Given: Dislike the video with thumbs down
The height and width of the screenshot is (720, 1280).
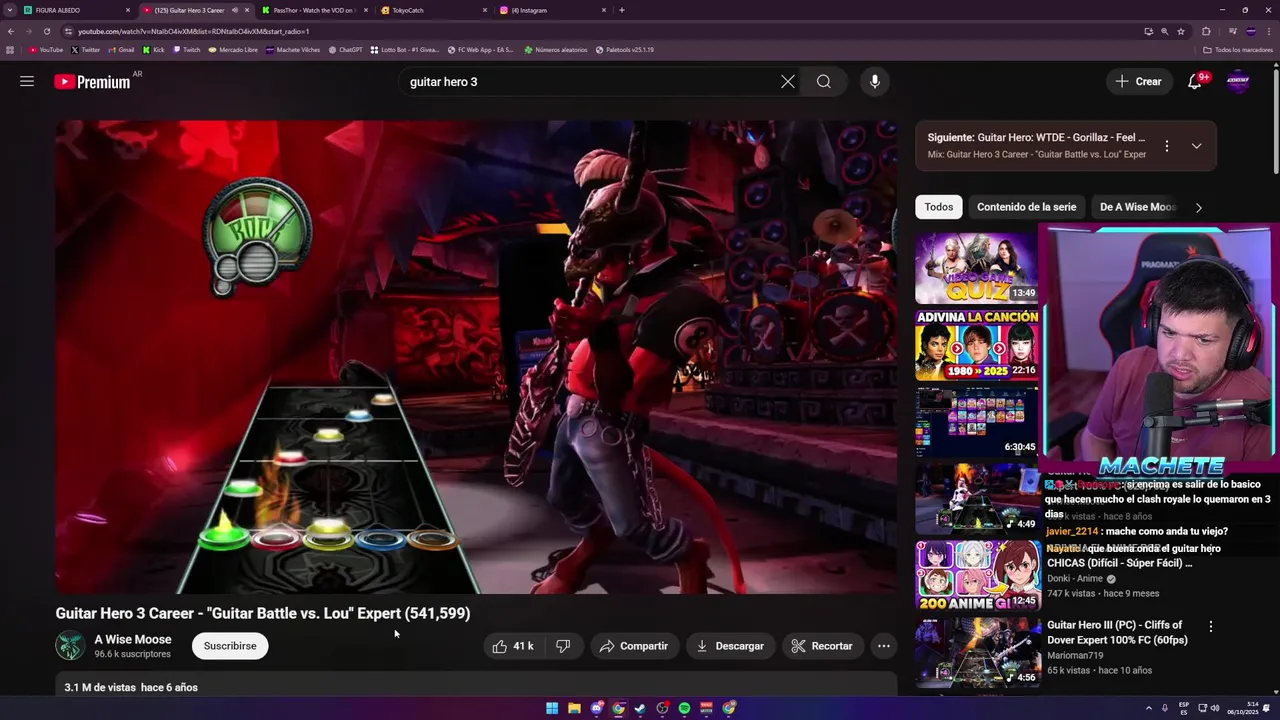Looking at the screenshot, I should (563, 646).
